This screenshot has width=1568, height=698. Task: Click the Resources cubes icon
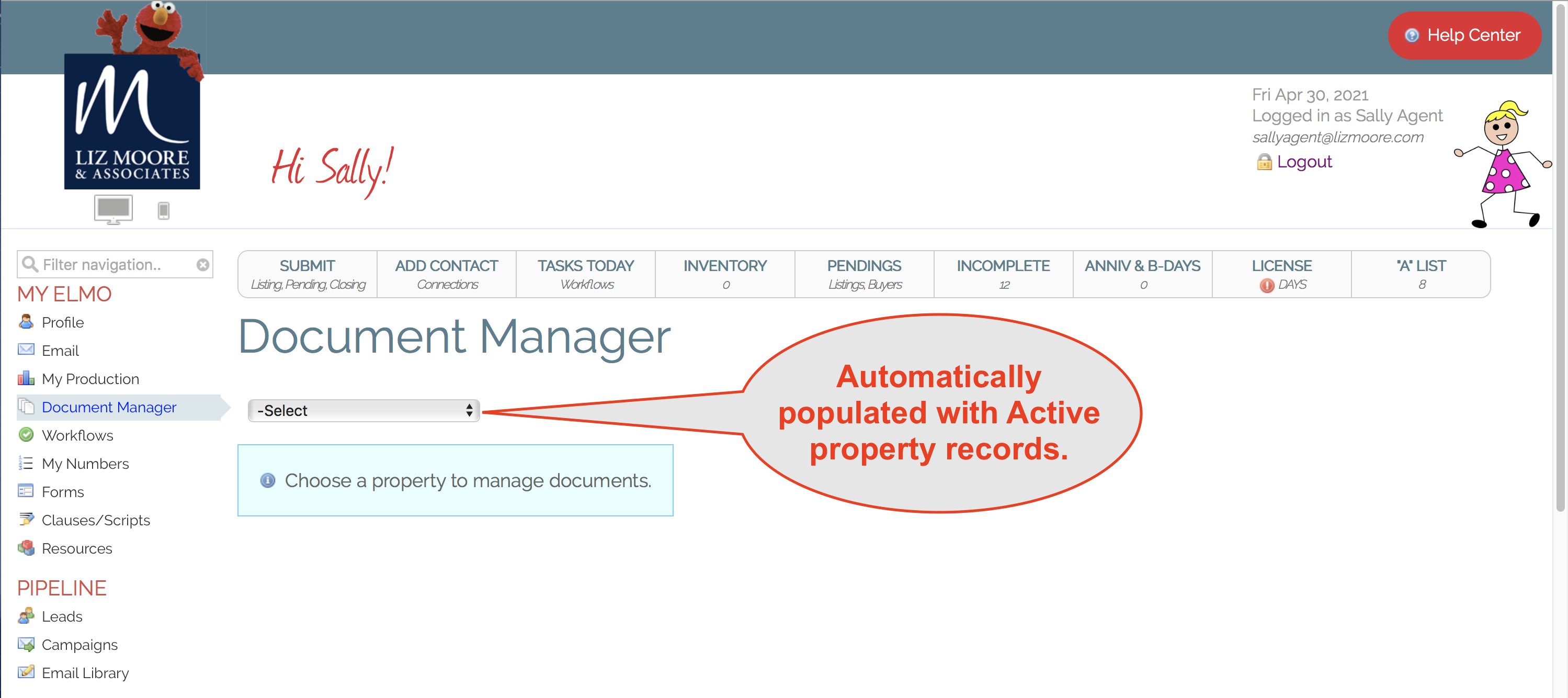[26, 547]
